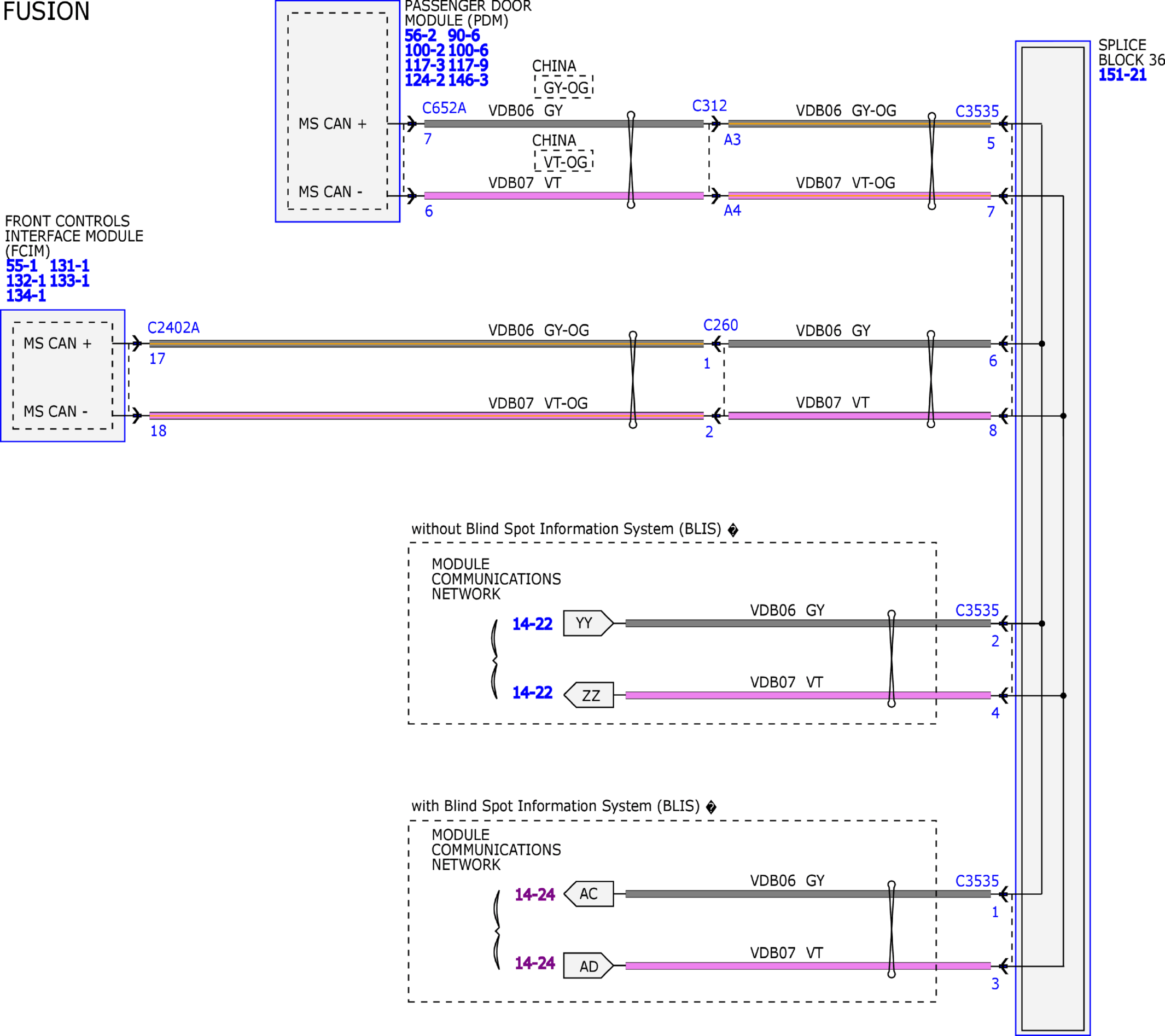The width and height of the screenshot is (1165, 1036).
Task: Follow the 132-1 page link
Action: (26, 281)
